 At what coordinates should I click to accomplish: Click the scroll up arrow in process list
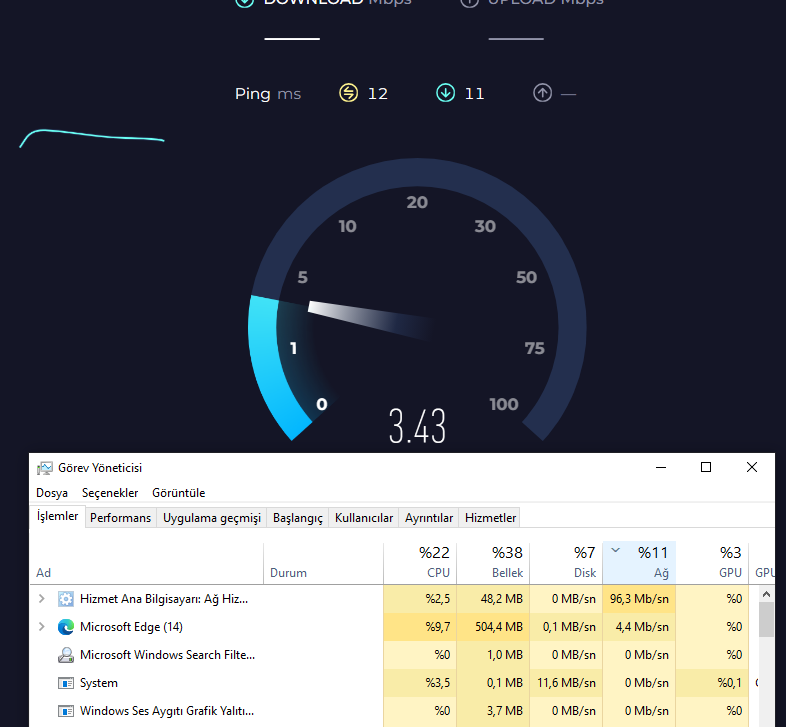pyautogui.click(x=766, y=595)
